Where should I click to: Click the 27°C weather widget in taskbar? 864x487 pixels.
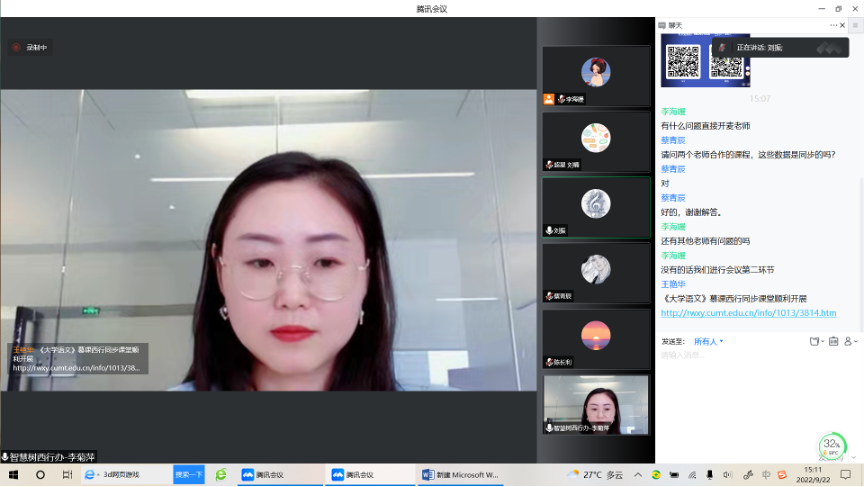[596, 474]
